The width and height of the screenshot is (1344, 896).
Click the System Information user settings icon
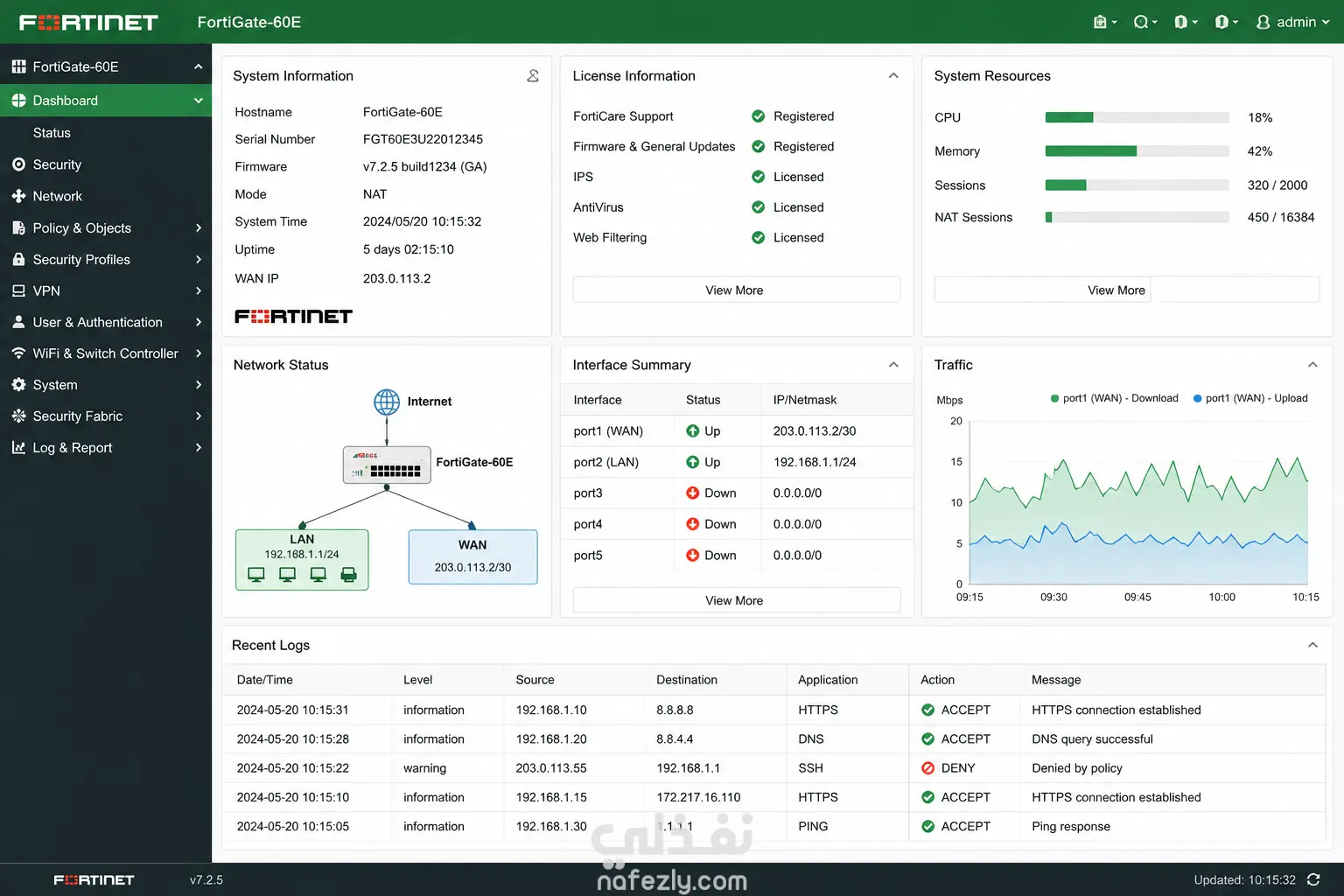click(x=533, y=76)
